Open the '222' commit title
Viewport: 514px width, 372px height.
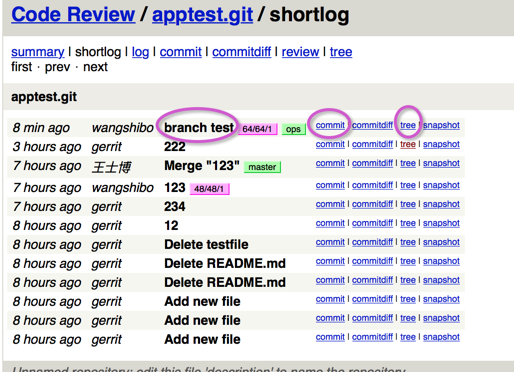click(x=175, y=147)
